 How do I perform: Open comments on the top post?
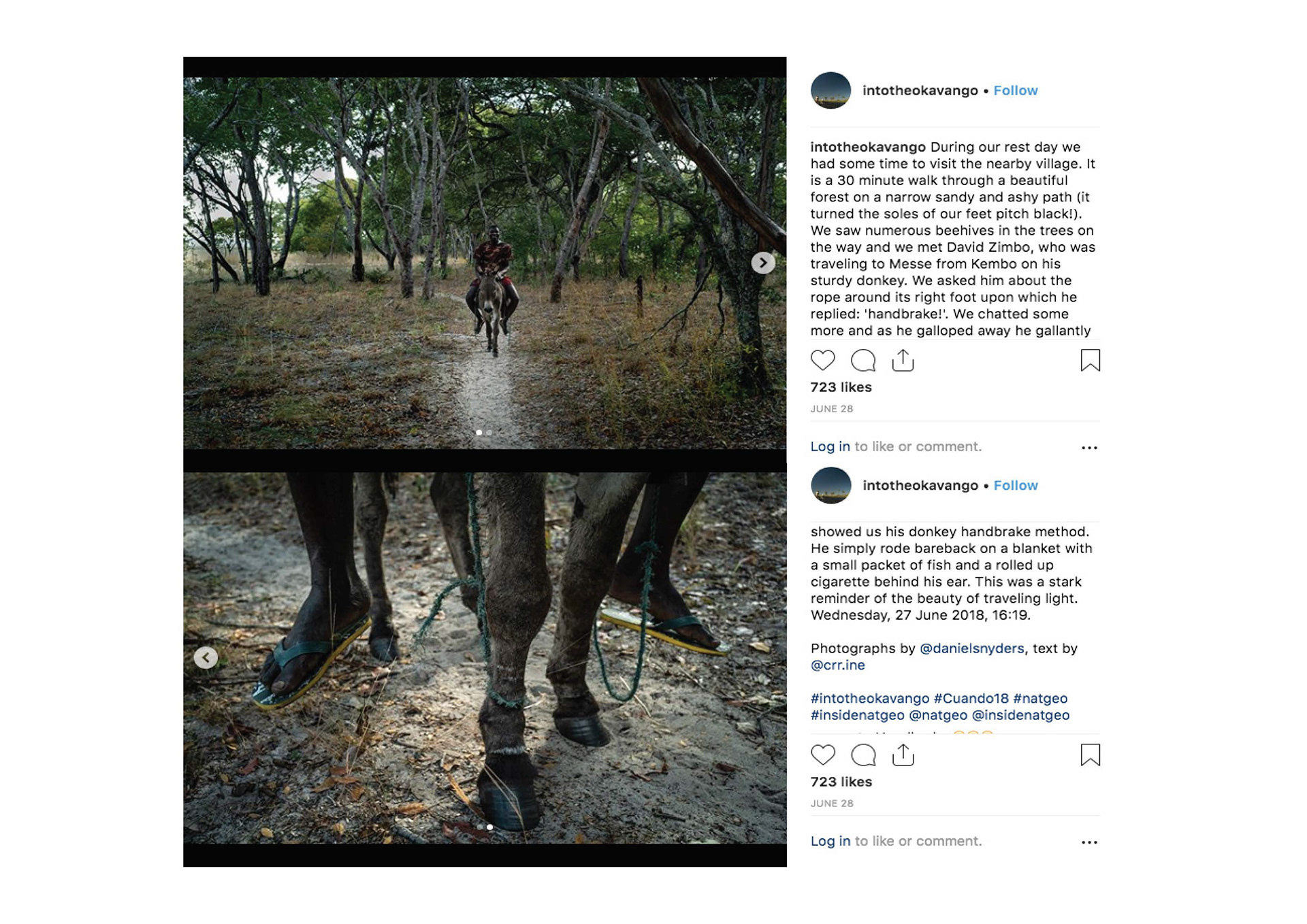pyautogui.click(x=863, y=360)
